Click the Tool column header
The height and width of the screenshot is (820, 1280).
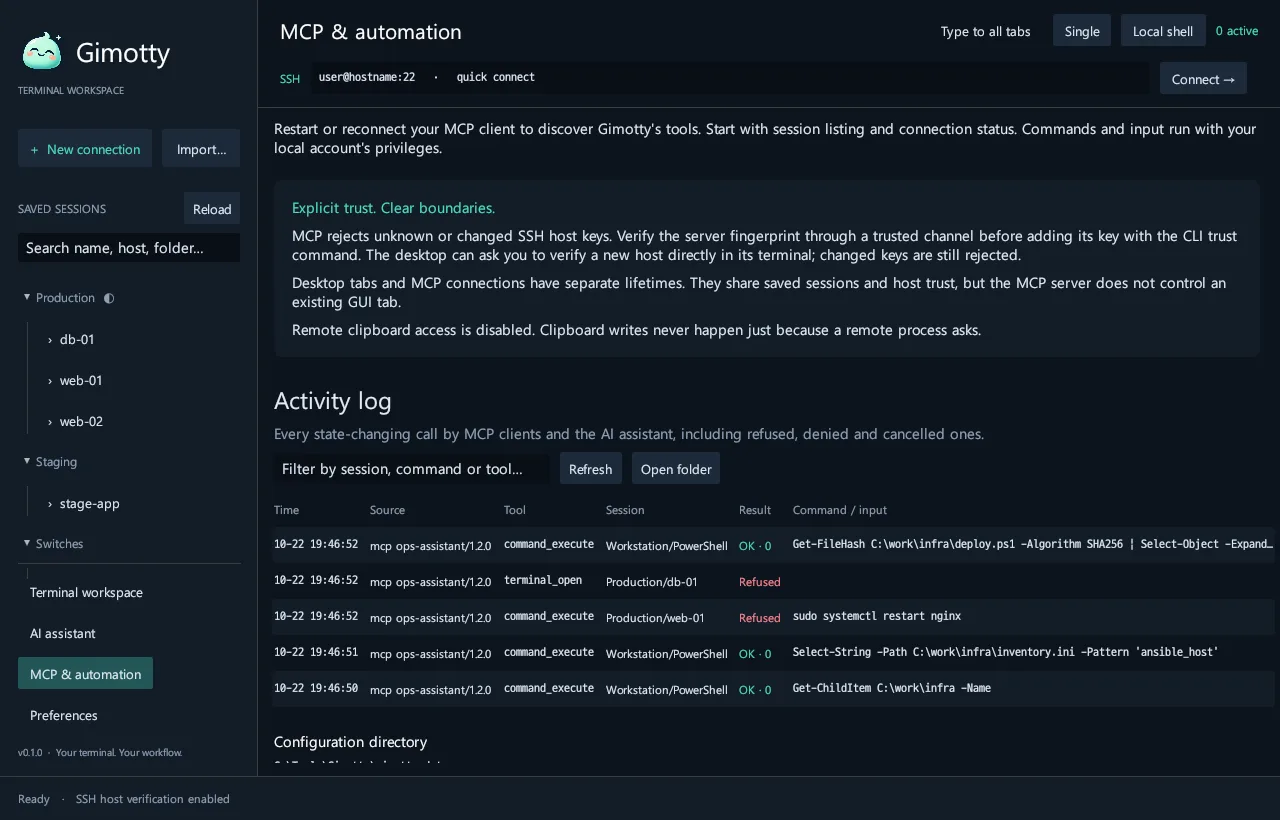pos(514,510)
